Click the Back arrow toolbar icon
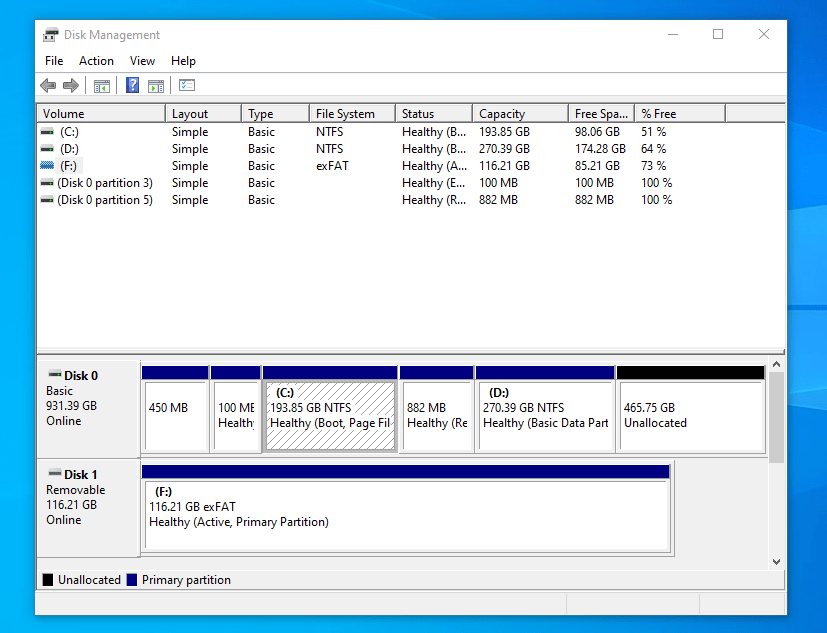The height and width of the screenshot is (633, 827). (x=48, y=86)
